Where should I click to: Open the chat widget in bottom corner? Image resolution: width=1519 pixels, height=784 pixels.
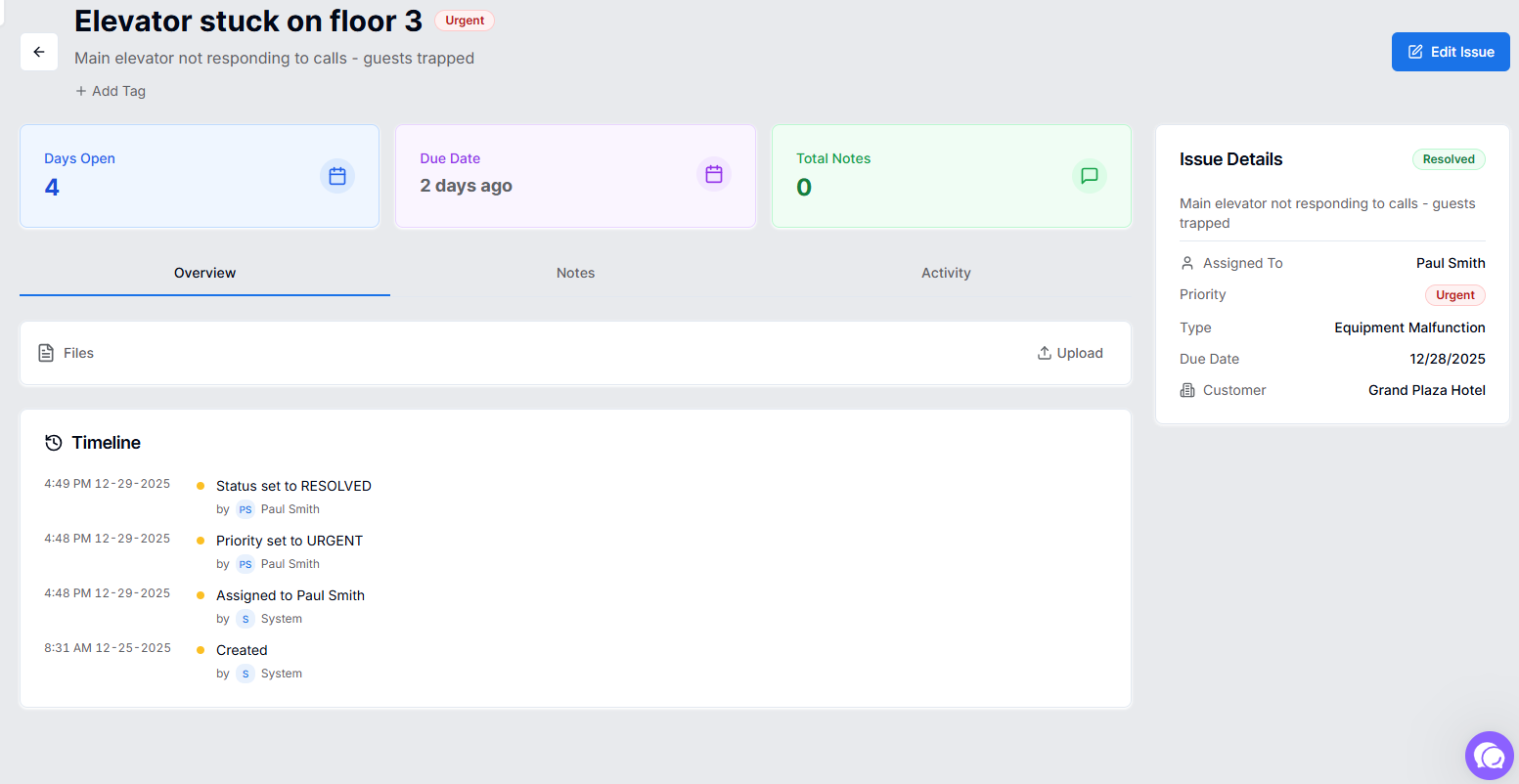(1489, 756)
